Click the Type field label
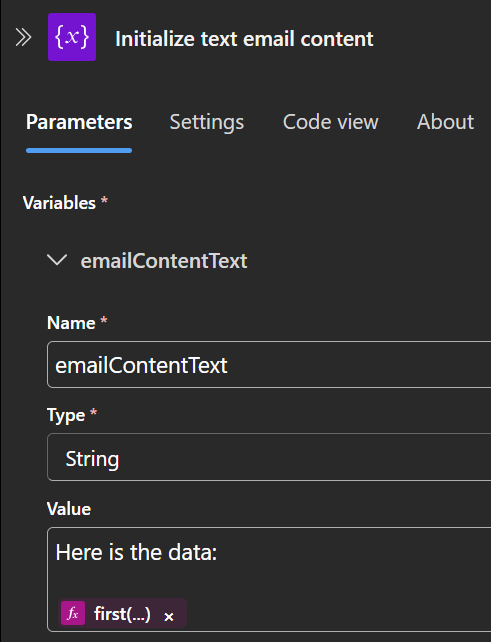The width and height of the screenshot is (491, 642). (x=66, y=415)
